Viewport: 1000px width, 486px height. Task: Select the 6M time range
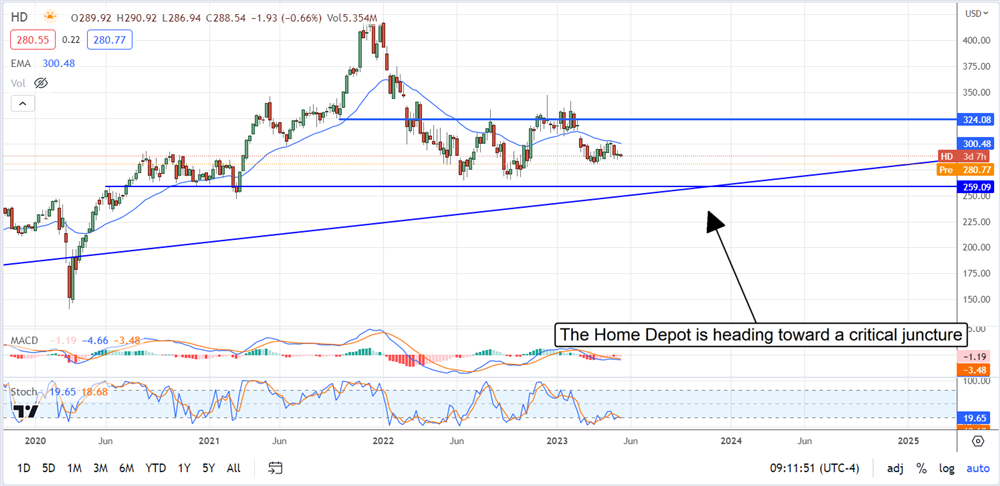(x=126, y=468)
